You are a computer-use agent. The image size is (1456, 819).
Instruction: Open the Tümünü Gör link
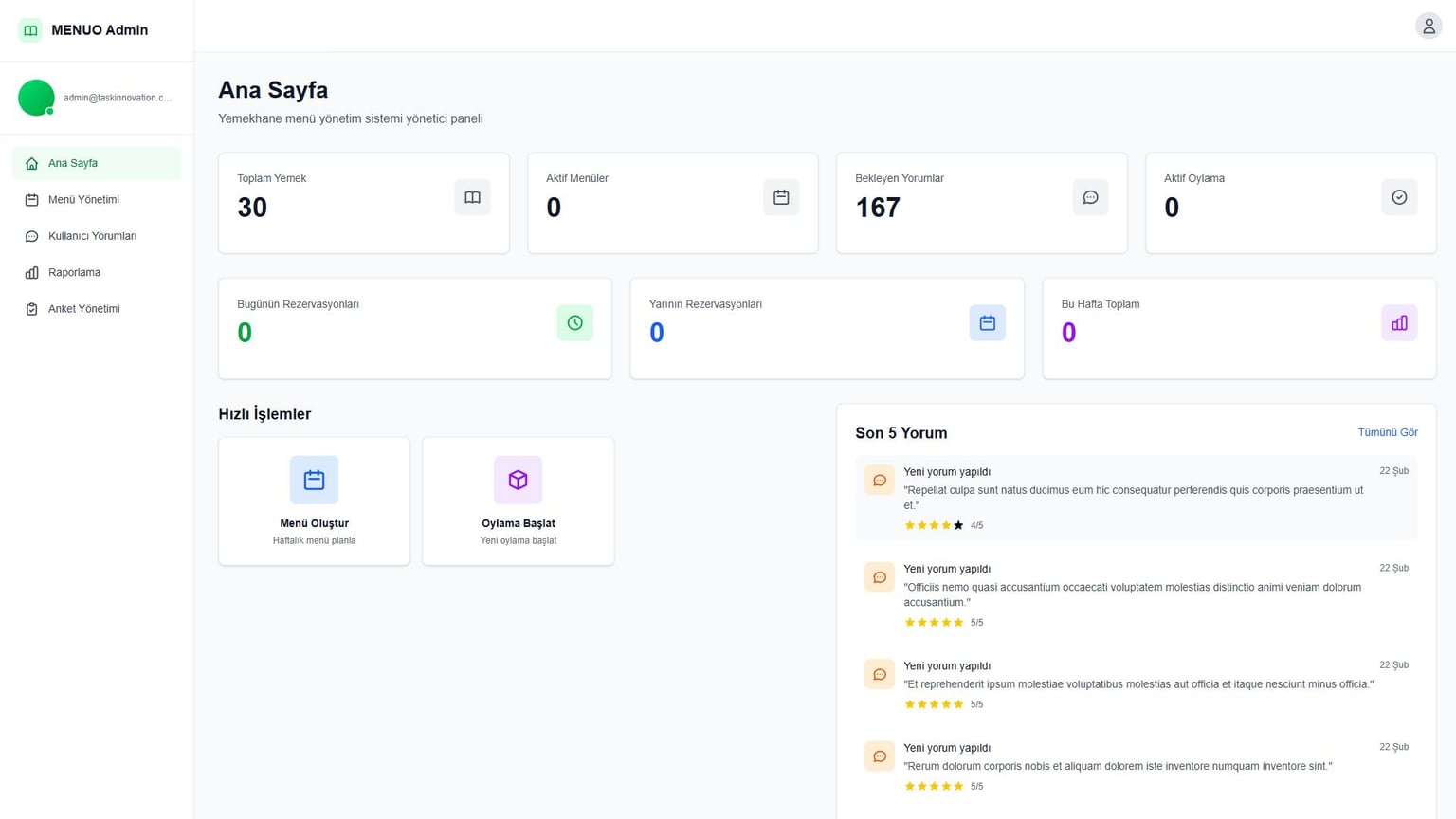[x=1388, y=432]
